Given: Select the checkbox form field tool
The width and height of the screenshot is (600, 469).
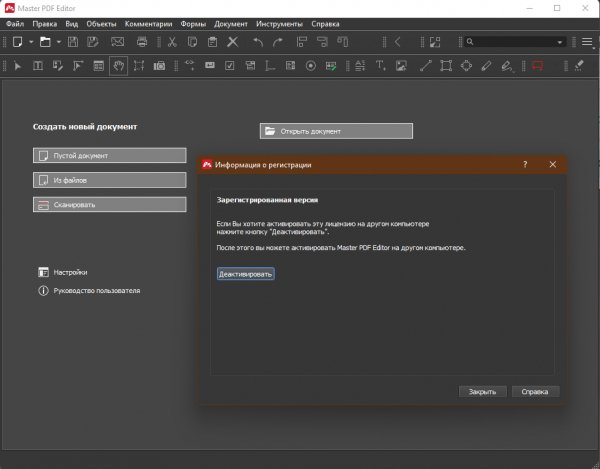Looking at the screenshot, I should click(x=230, y=66).
